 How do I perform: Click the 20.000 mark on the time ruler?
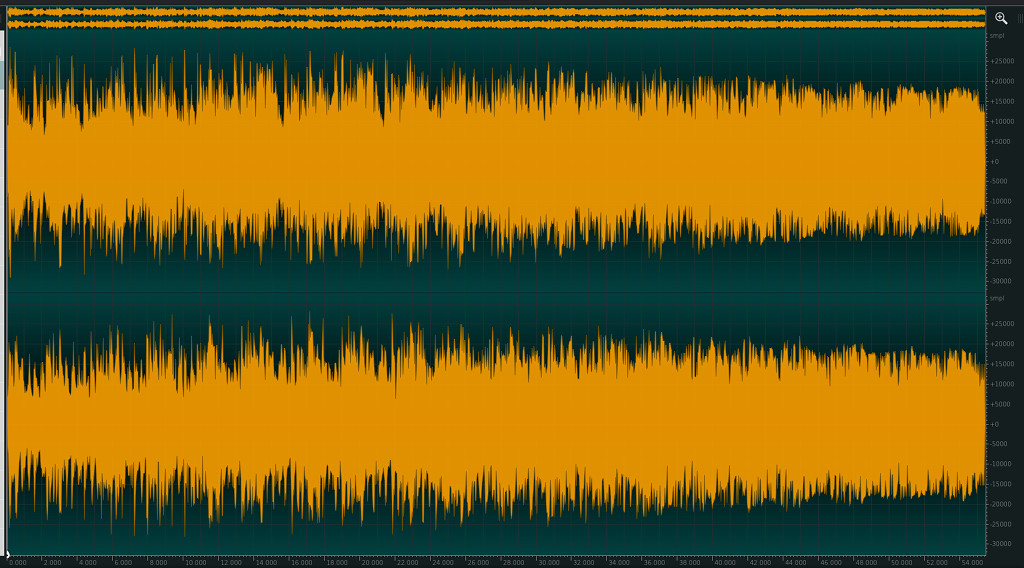click(x=372, y=562)
